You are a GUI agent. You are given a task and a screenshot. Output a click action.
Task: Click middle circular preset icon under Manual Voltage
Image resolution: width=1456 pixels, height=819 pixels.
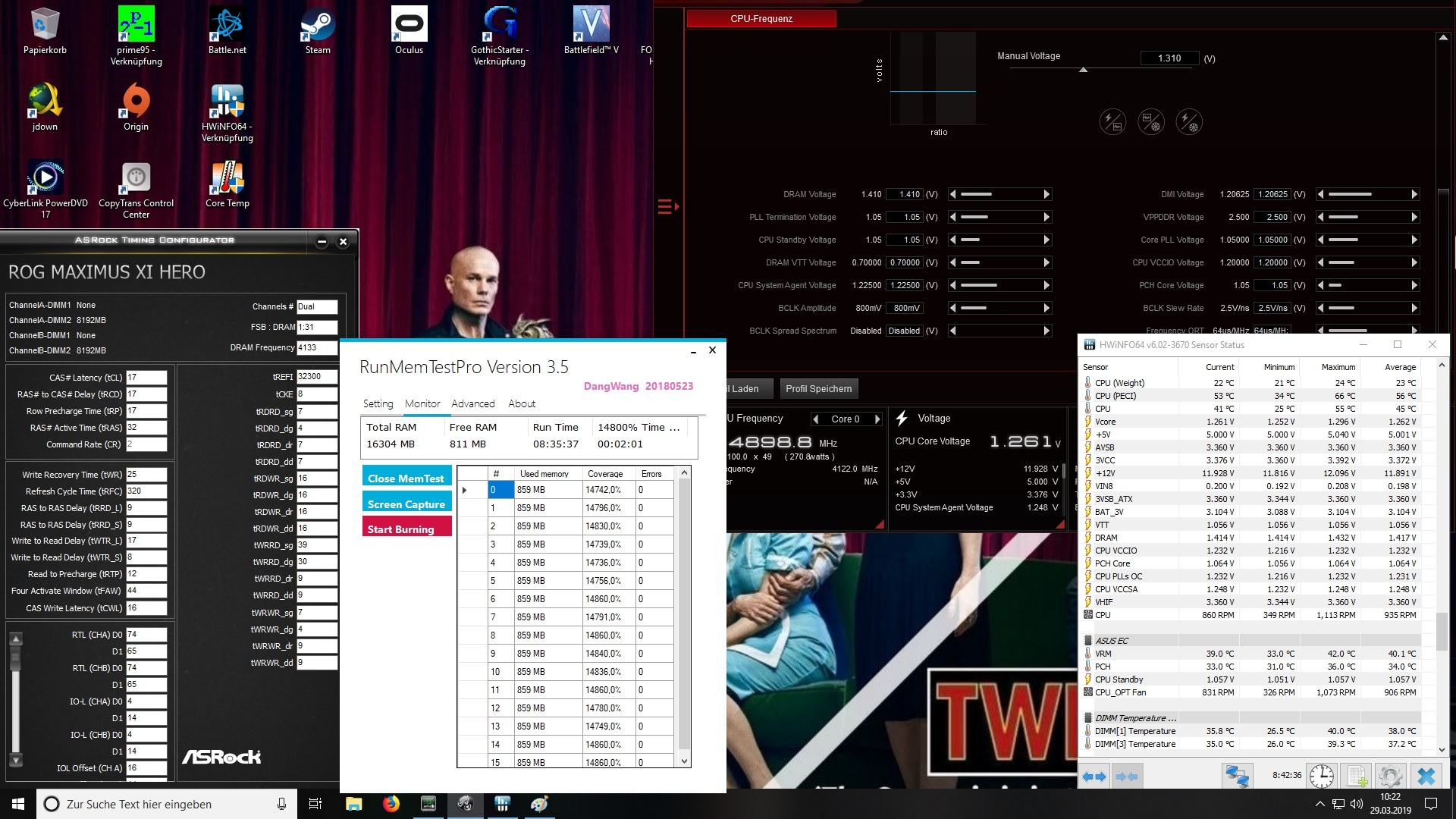[x=1151, y=121]
